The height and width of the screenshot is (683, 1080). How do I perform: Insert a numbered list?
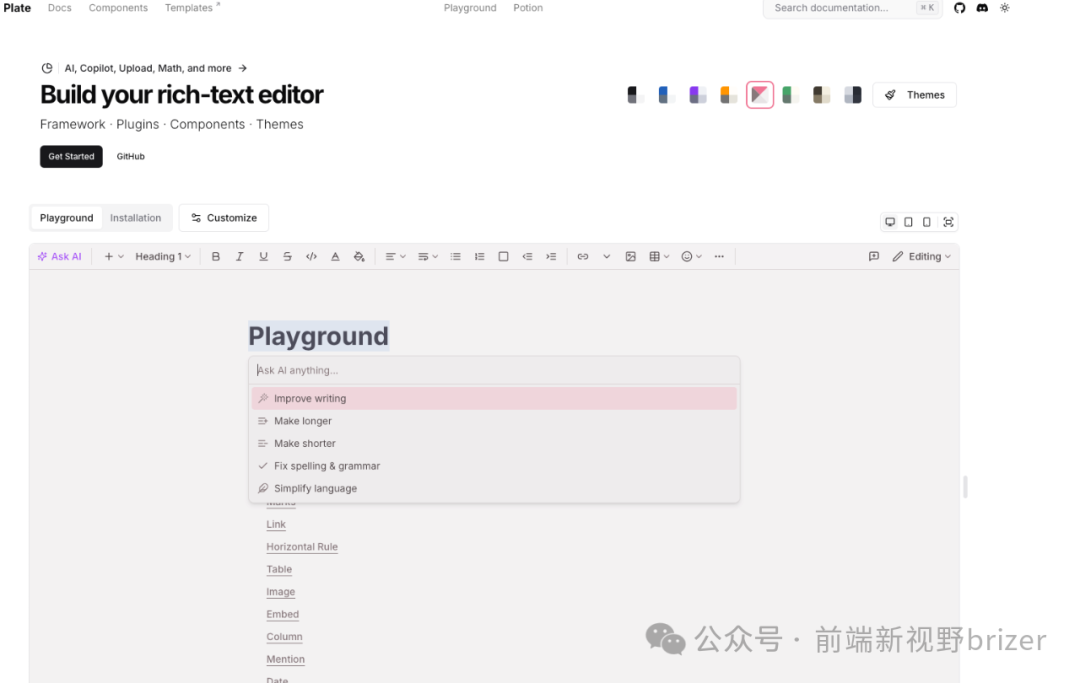(479, 256)
